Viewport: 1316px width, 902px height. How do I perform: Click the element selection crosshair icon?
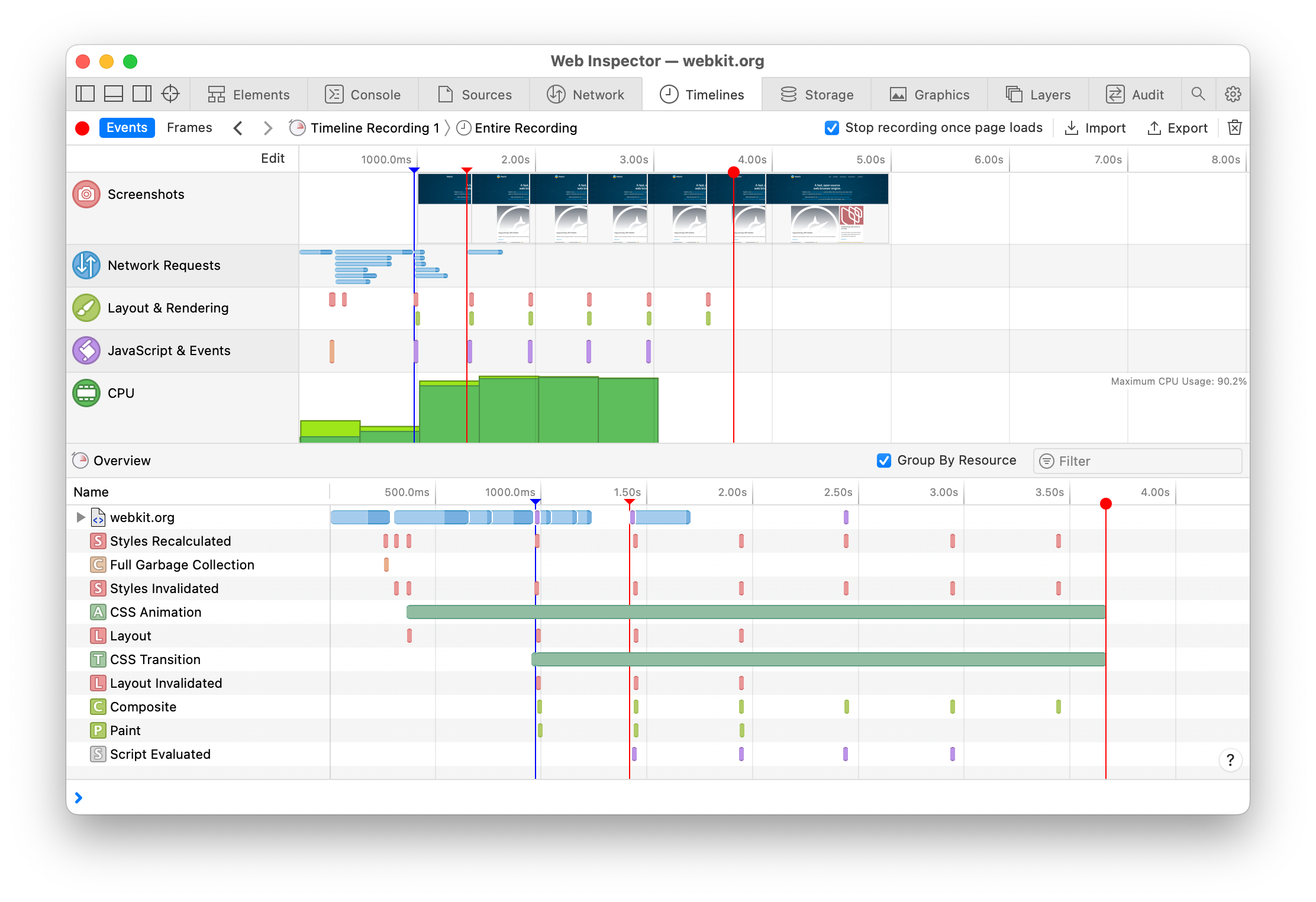point(170,94)
